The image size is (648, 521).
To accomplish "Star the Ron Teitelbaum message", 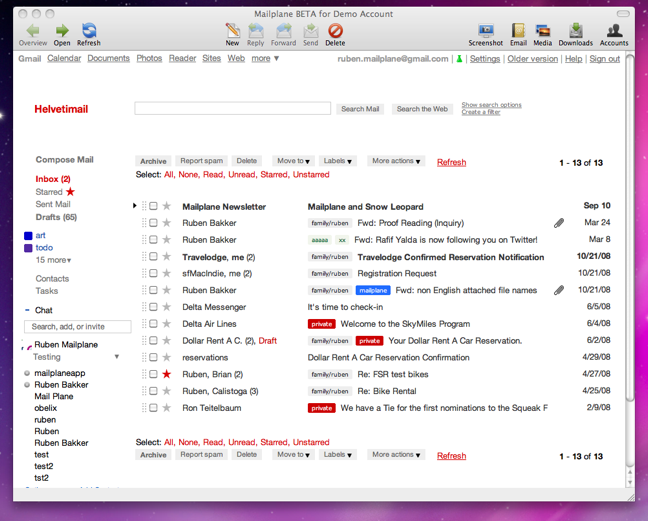I will point(167,408).
